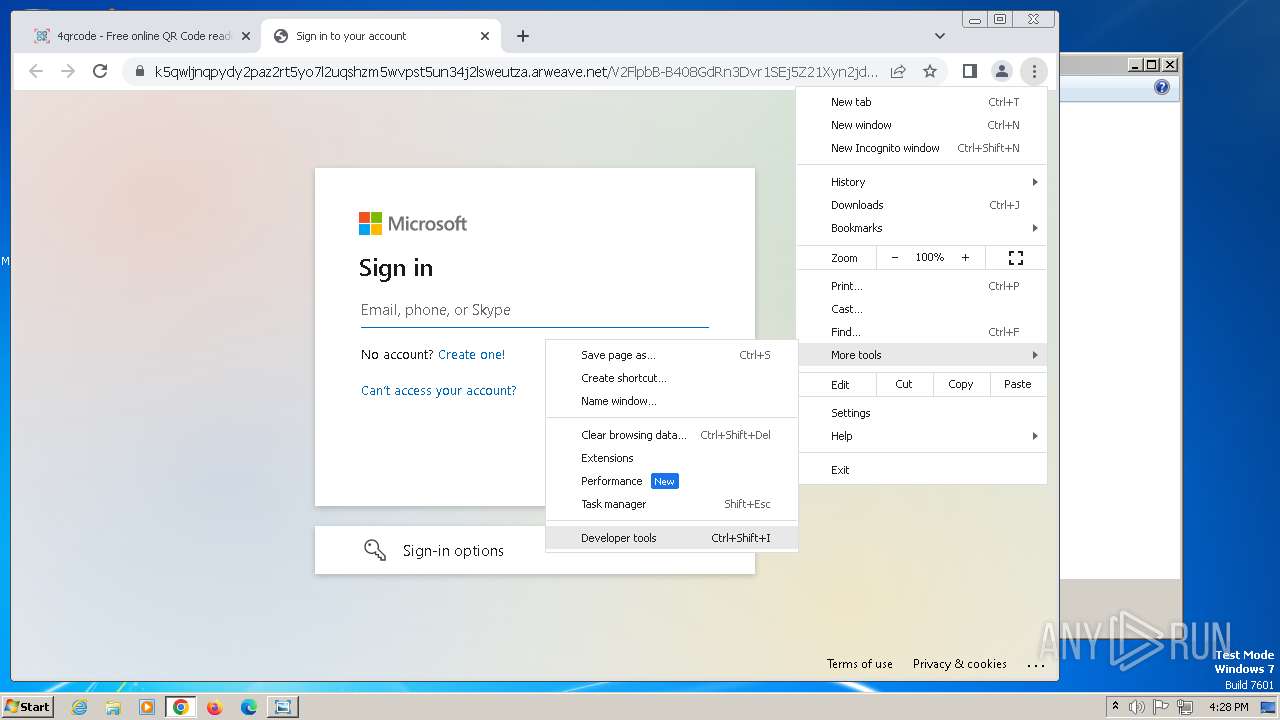Select New tab menu item
Viewport: 1280px width, 720px height.
[922, 102]
